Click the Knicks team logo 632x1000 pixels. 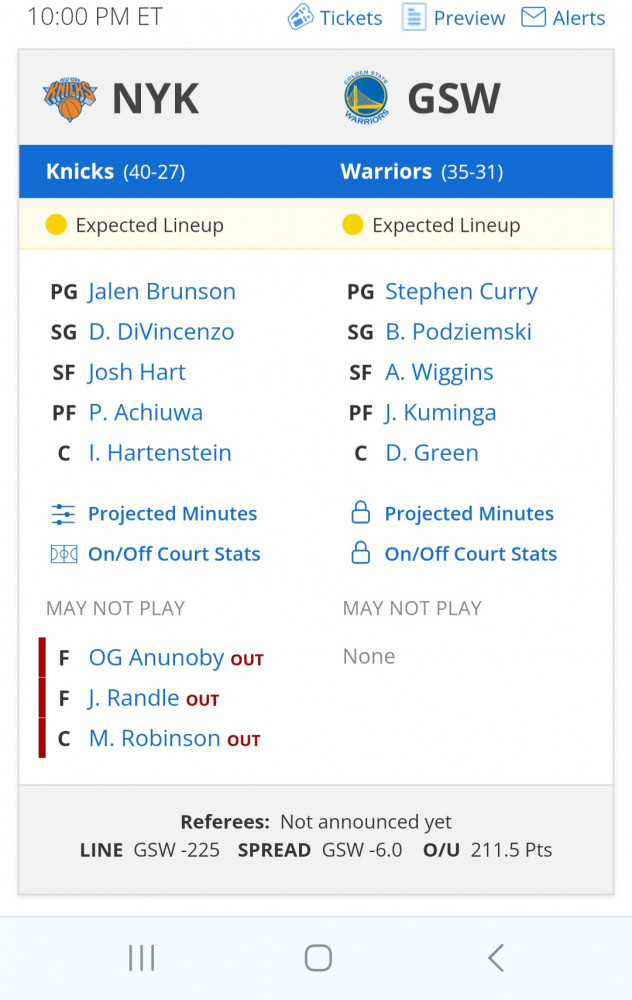[x=70, y=99]
